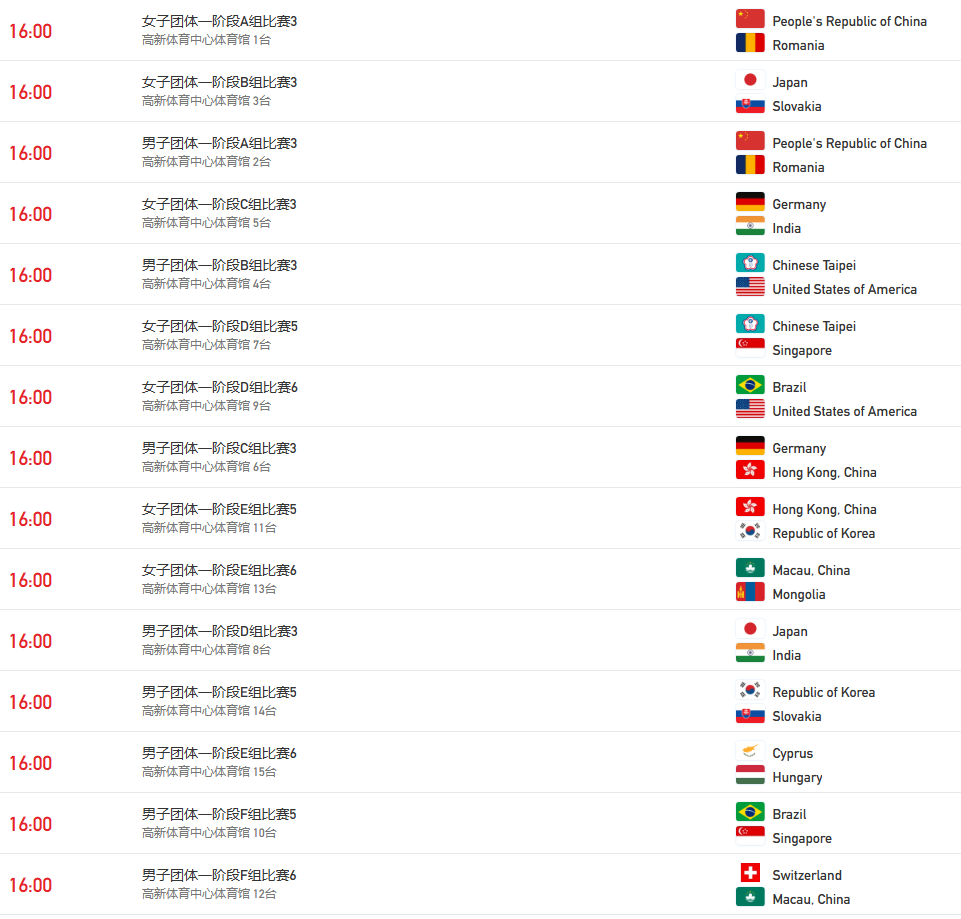Open match 男子团体一阶段D组比赛3

(x=219, y=631)
